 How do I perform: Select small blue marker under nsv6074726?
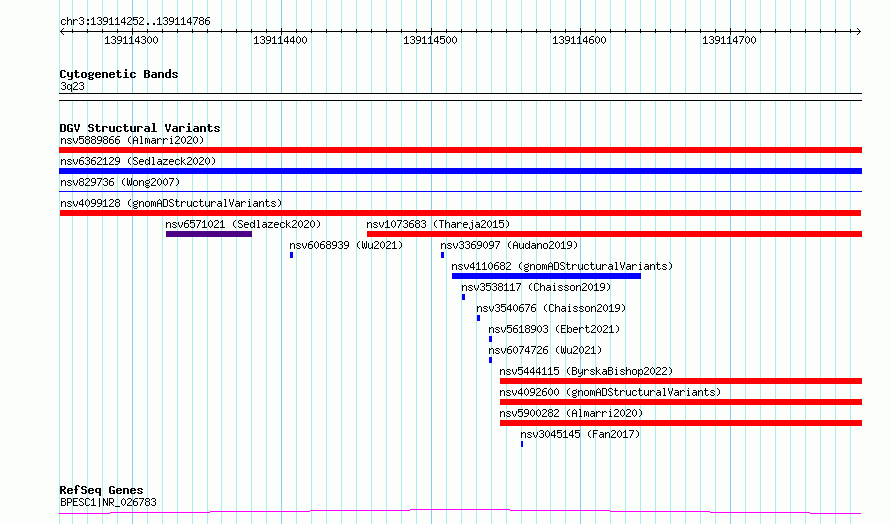click(x=490, y=360)
